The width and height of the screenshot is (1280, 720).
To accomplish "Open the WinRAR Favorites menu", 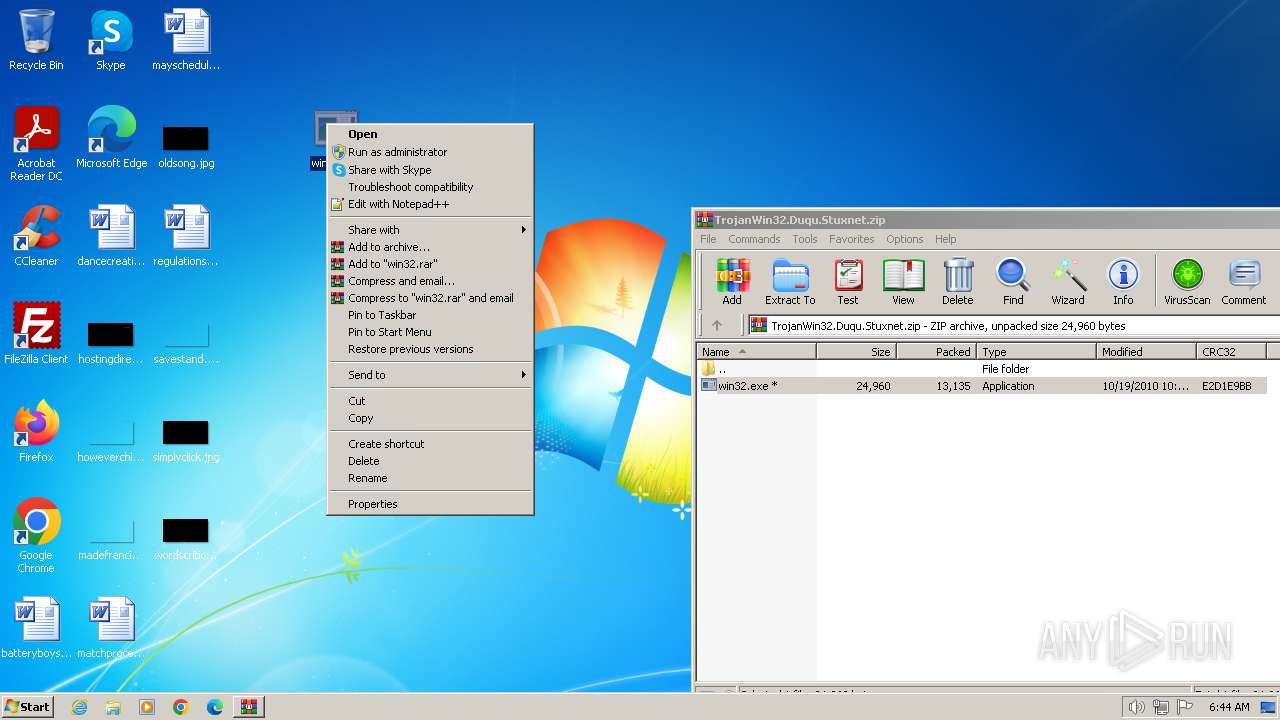I will click(x=852, y=239).
